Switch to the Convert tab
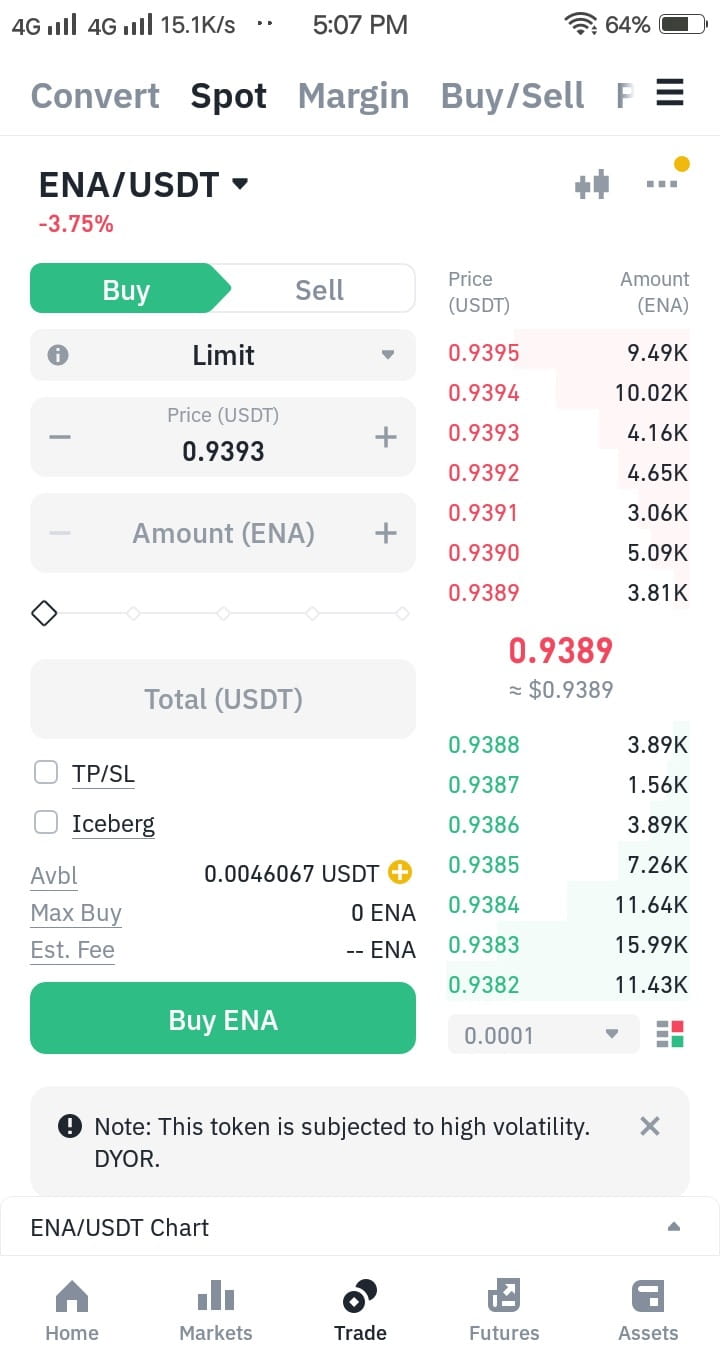 point(95,96)
